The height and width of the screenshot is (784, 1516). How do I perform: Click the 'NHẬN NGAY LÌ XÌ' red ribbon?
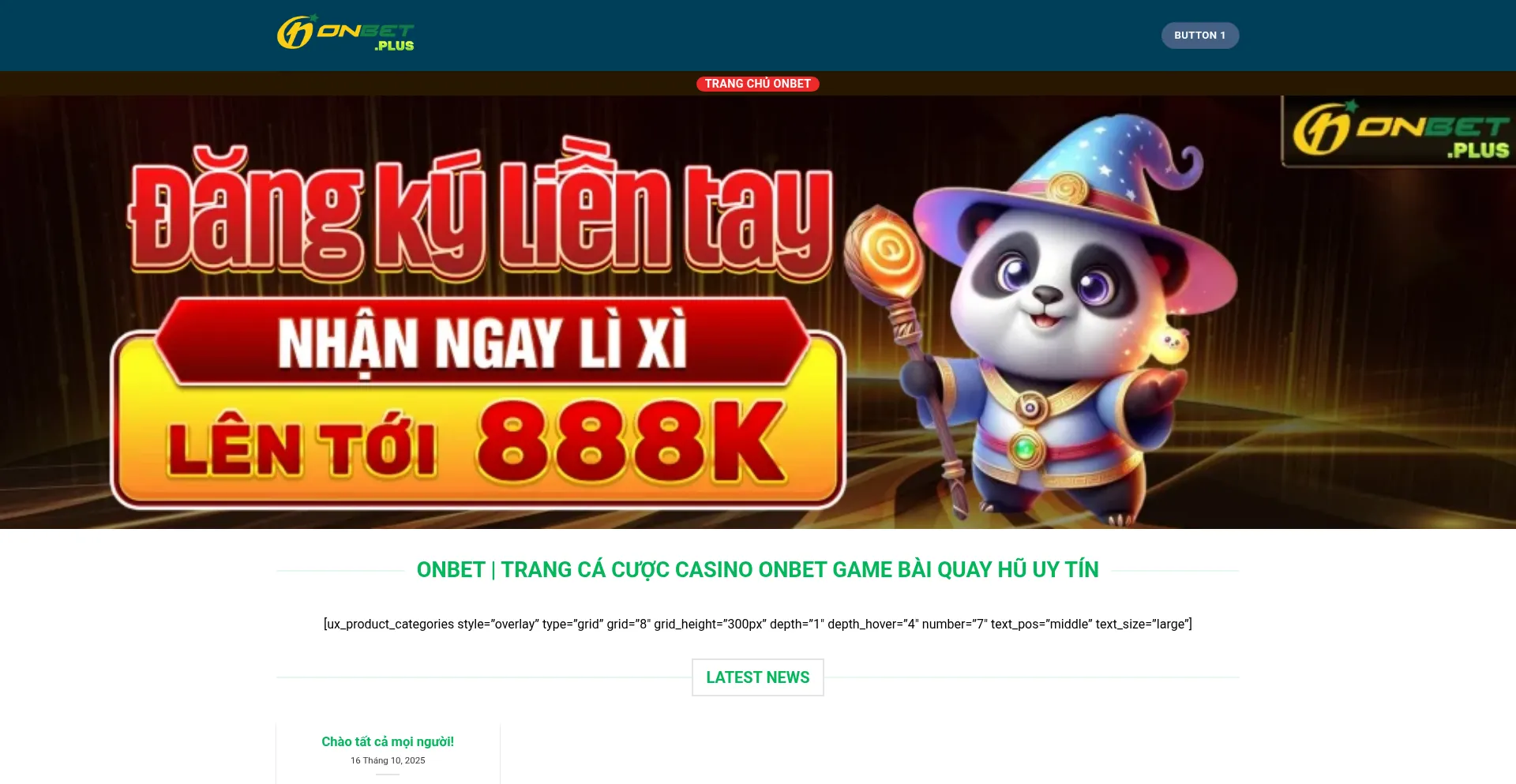tap(482, 342)
